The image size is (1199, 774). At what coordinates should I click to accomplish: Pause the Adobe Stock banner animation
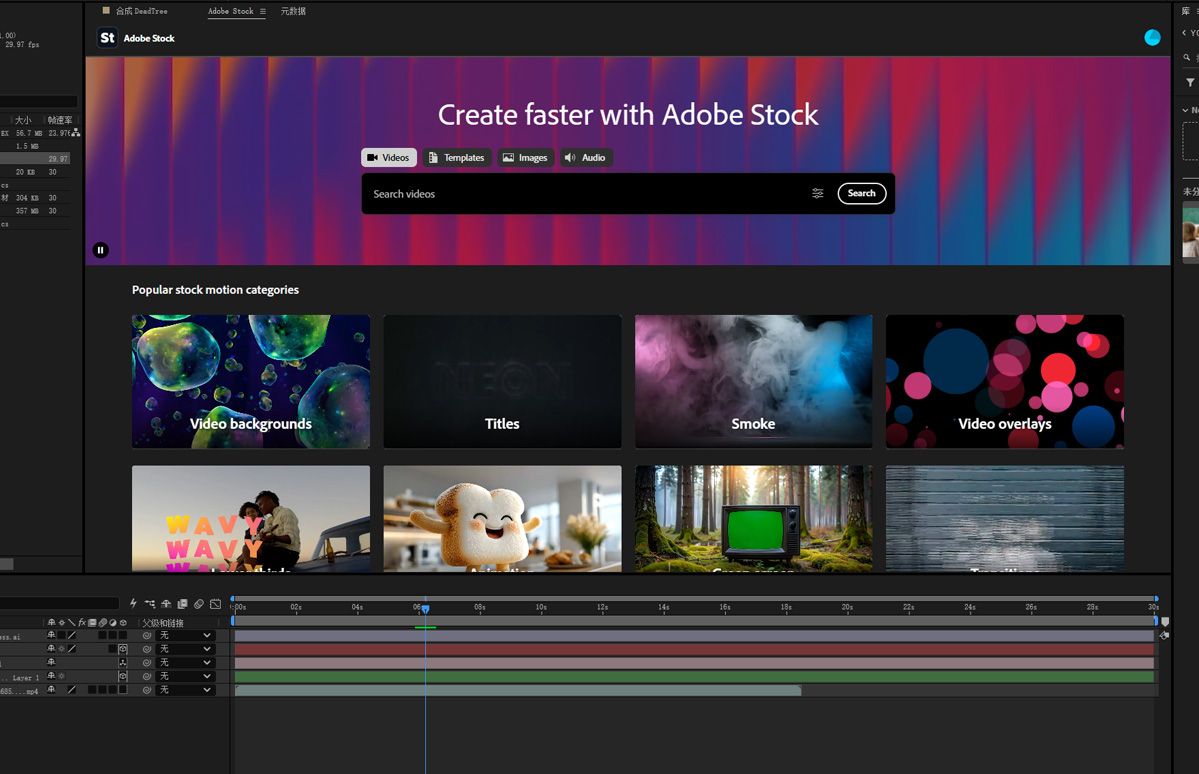coord(100,250)
